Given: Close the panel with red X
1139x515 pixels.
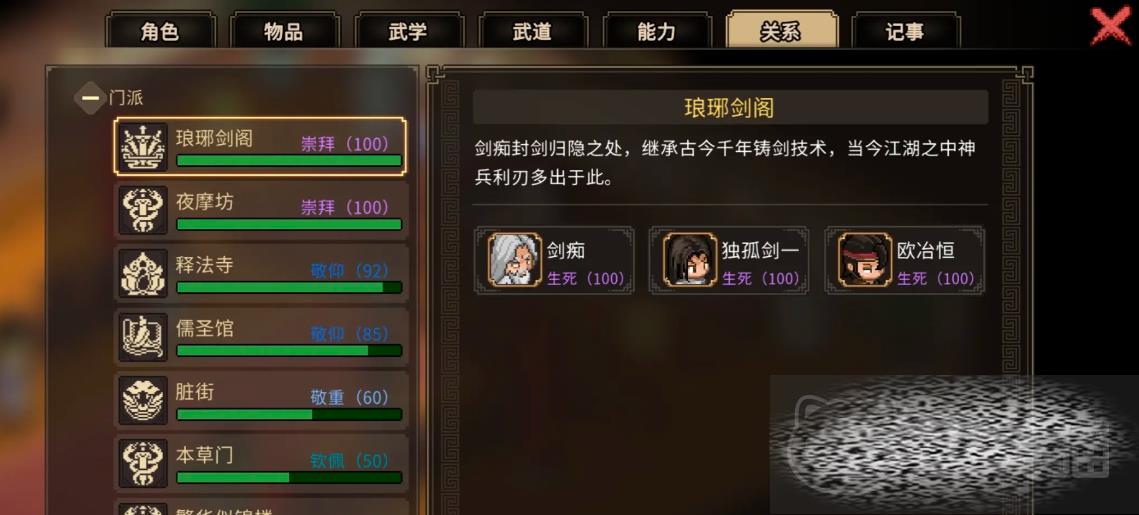Looking at the screenshot, I should [x=1111, y=26].
